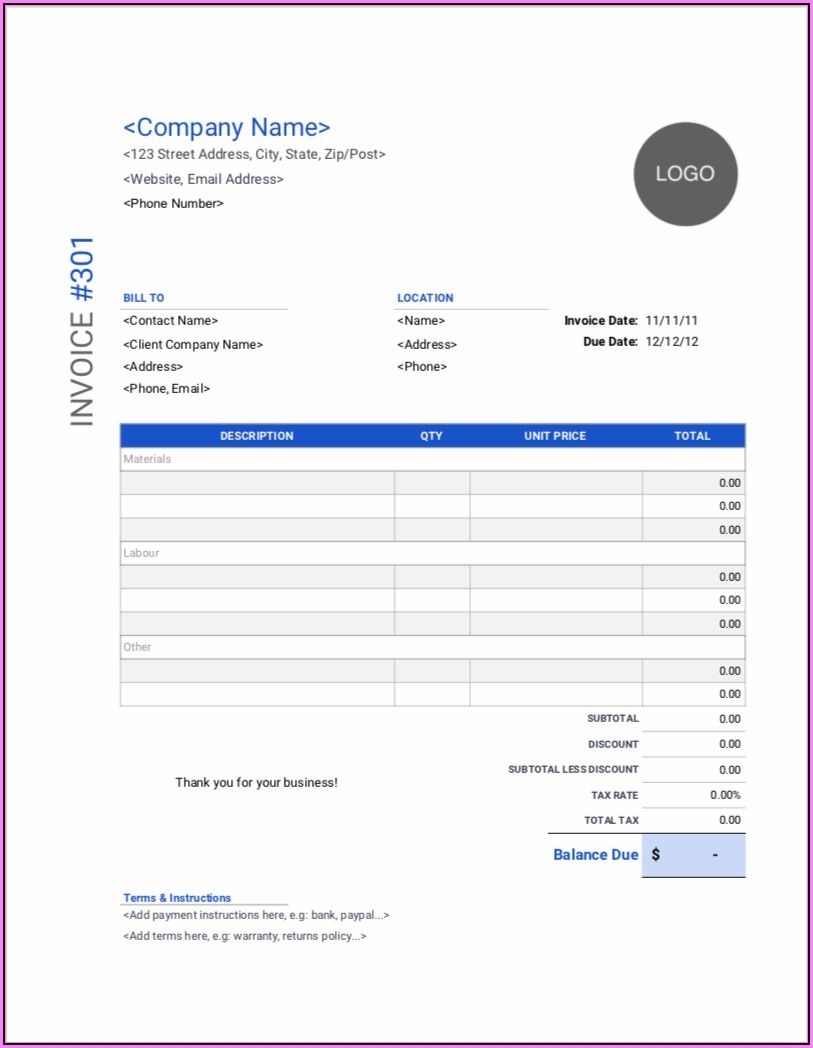Image resolution: width=813 pixels, height=1048 pixels.
Task: Select the payment instructions placeholder text
Action: pos(256,914)
